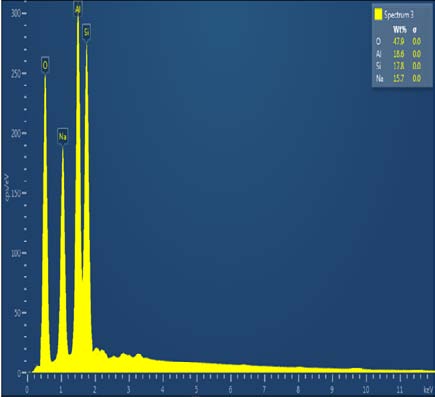Select the Spectrum 3 legend title
Screen dimensions: 435x397
(399, 15)
